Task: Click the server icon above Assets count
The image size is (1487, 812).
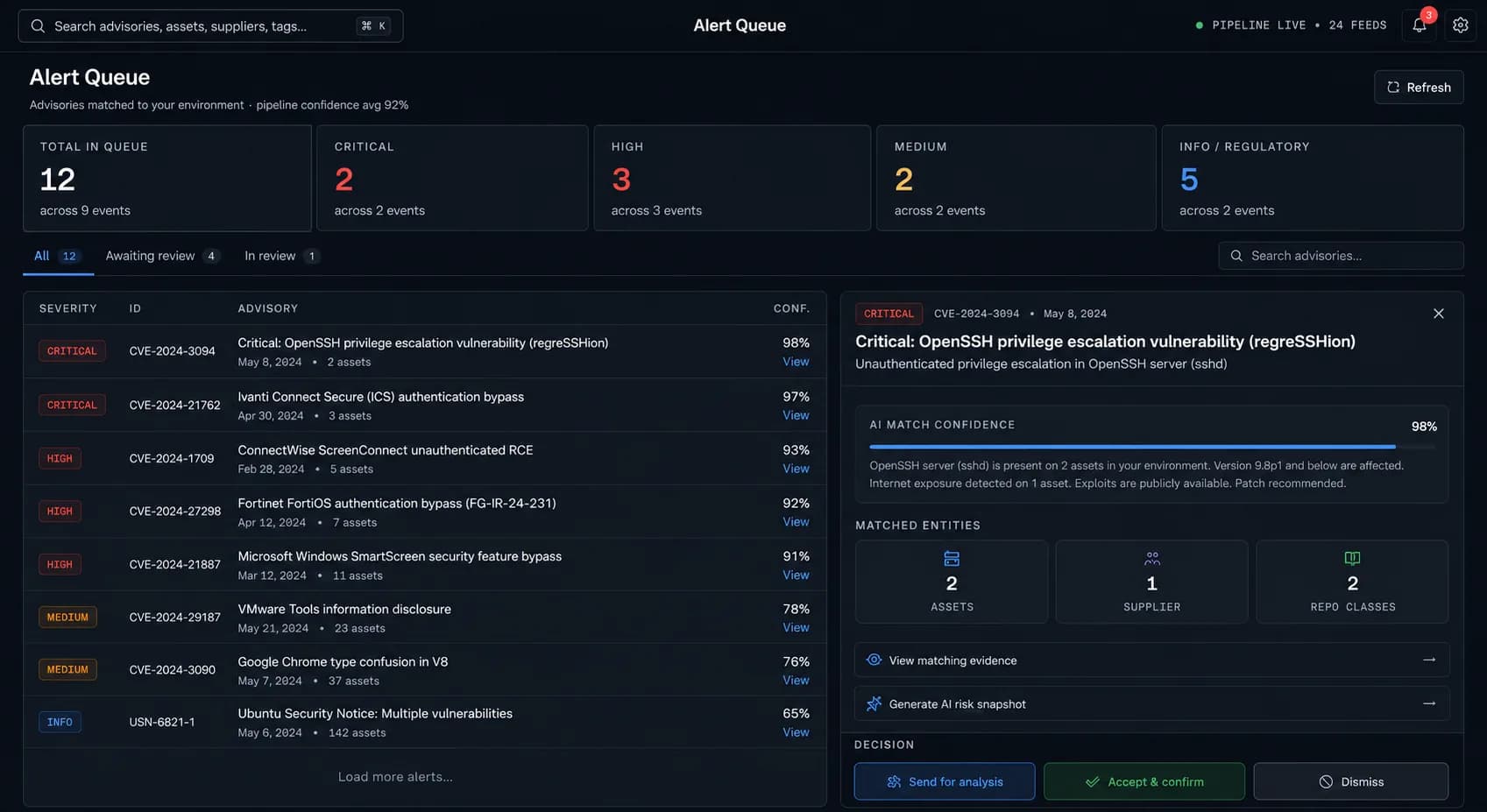Action: coord(952,559)
